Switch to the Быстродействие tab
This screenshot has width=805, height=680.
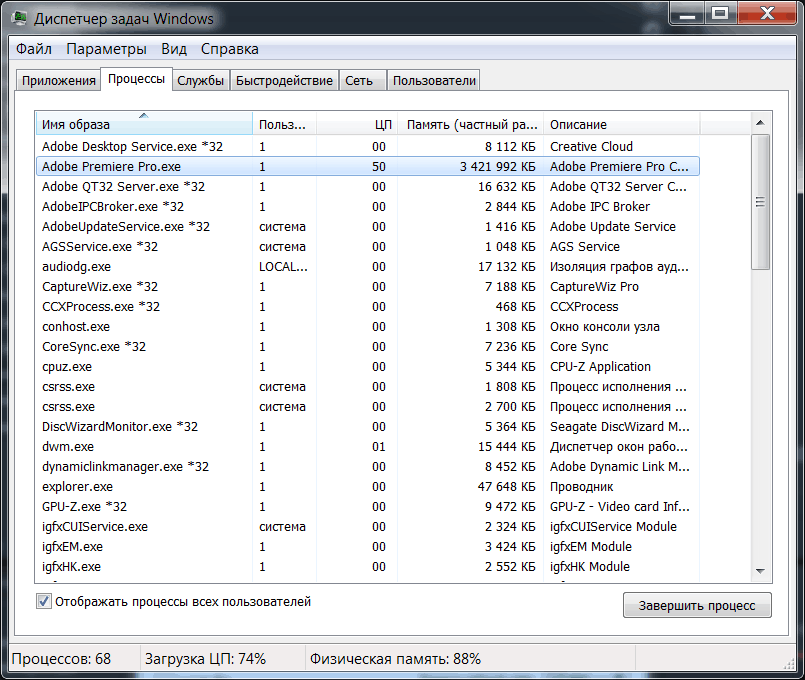click(x=284, y=81)
